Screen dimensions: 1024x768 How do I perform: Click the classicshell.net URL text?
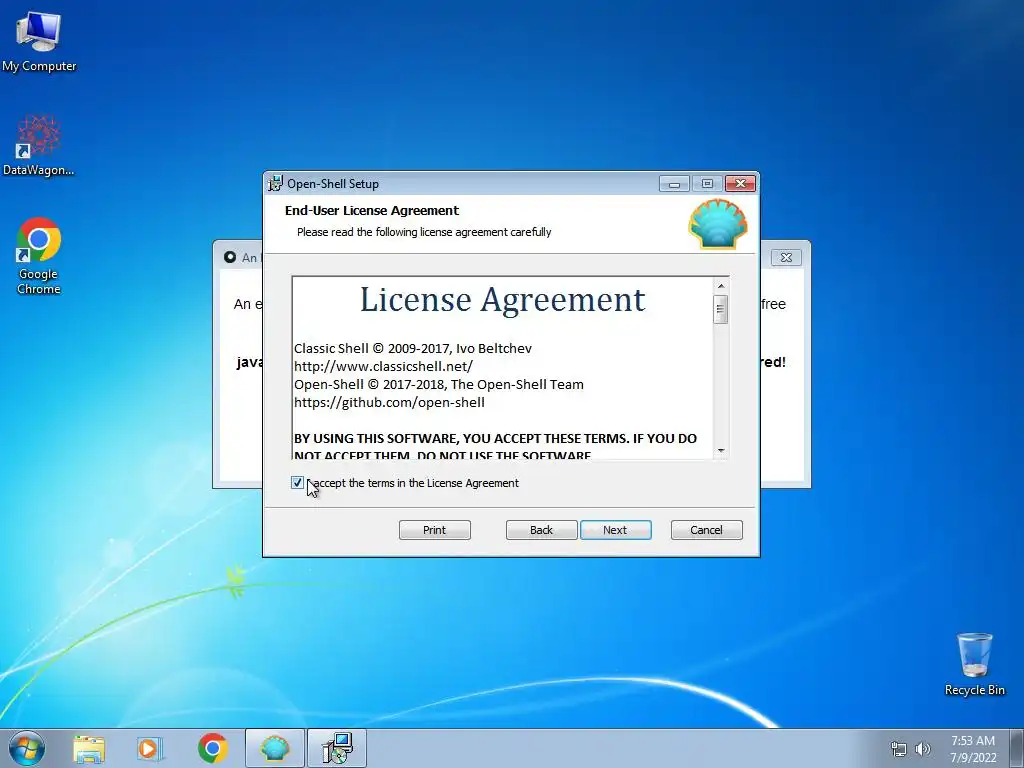point(383,366)
